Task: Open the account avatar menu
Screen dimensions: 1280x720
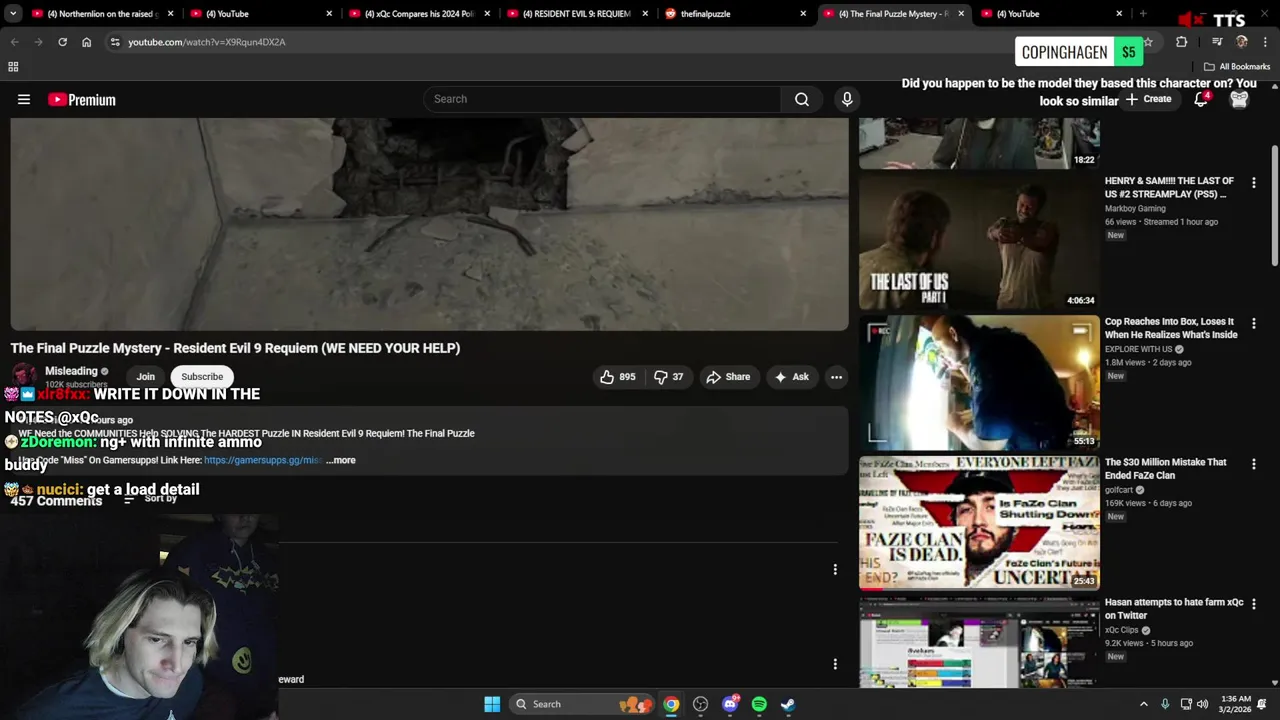Action: click(x=1239, y=99)
